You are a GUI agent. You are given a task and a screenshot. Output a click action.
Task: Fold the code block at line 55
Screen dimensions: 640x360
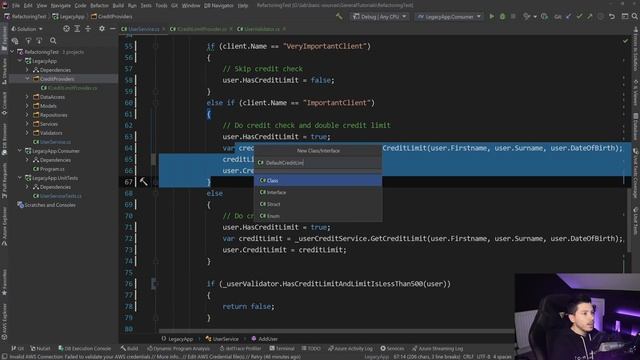[x=156, y=46]
